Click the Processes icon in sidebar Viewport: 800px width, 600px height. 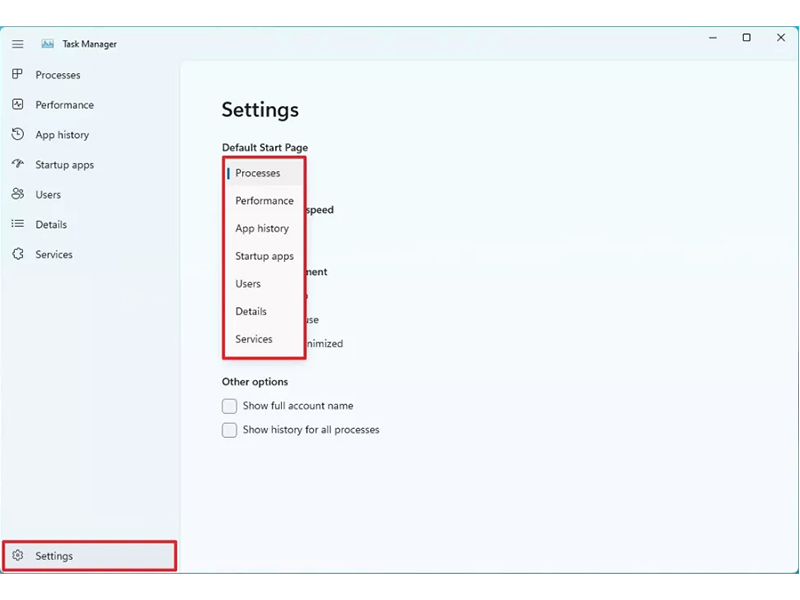(x=17, y=74)
